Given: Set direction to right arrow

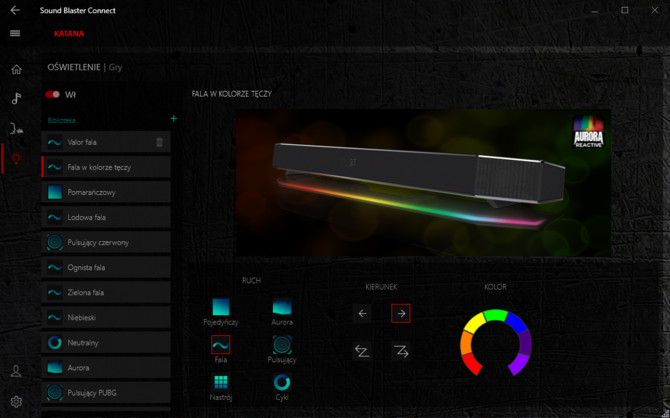Looking at the screenshot, I should 401,313.
